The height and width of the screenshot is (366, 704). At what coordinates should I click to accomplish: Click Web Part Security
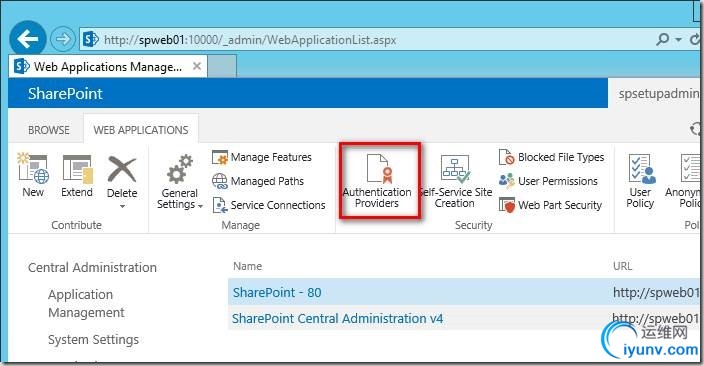point(550,205)
